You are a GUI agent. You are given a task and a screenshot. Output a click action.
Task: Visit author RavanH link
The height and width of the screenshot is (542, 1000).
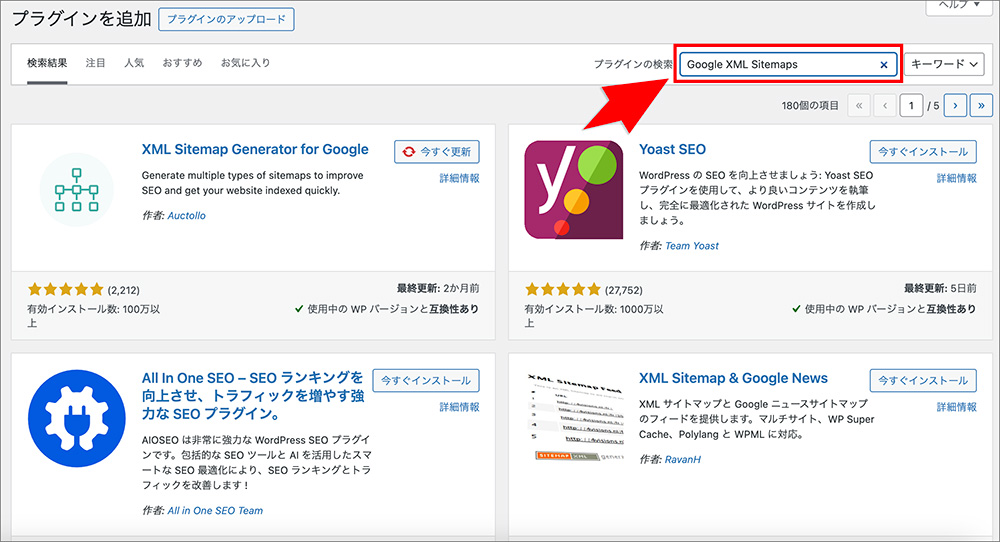click(682, 459)
